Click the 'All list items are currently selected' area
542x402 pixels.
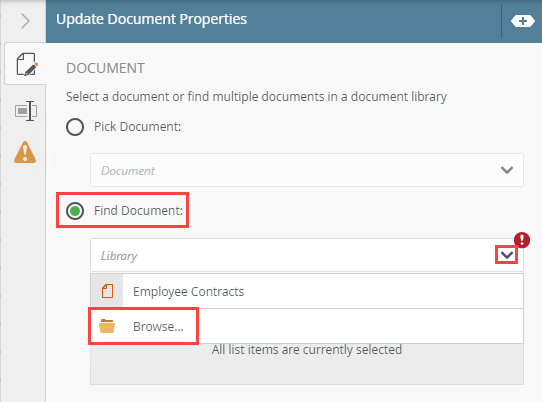pyautogui.click(x=307, y=349)
